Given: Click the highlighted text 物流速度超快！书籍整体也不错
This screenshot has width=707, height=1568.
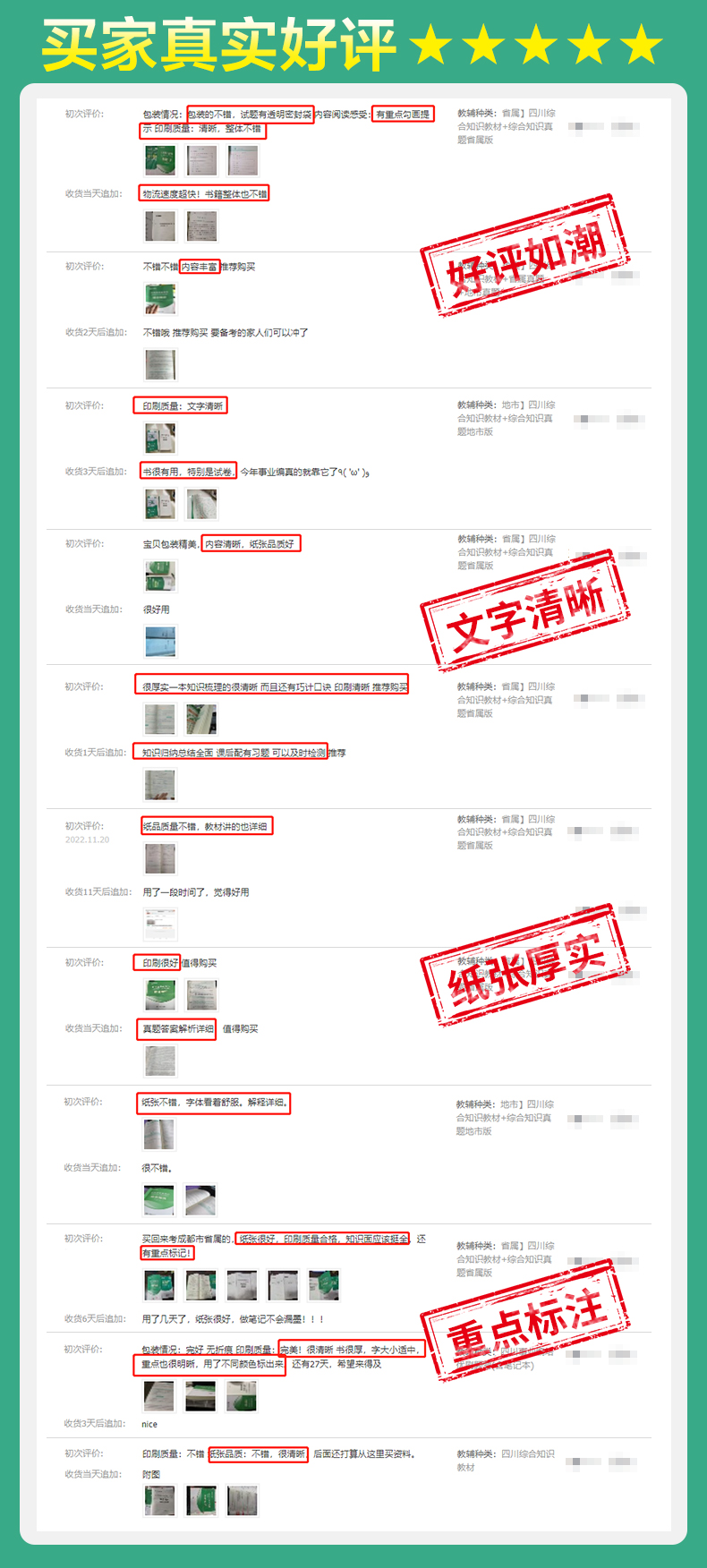Looking at the screenshot, I should 204,193.
